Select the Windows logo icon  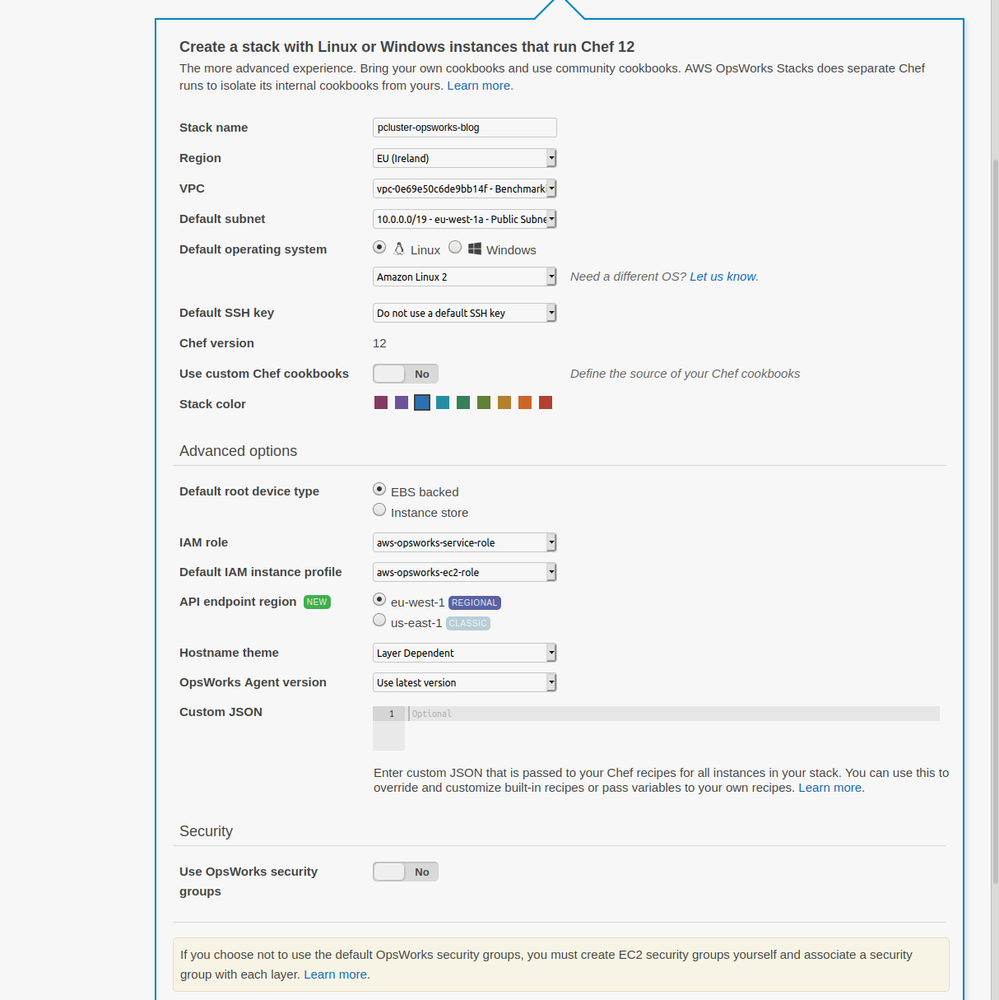476,248
